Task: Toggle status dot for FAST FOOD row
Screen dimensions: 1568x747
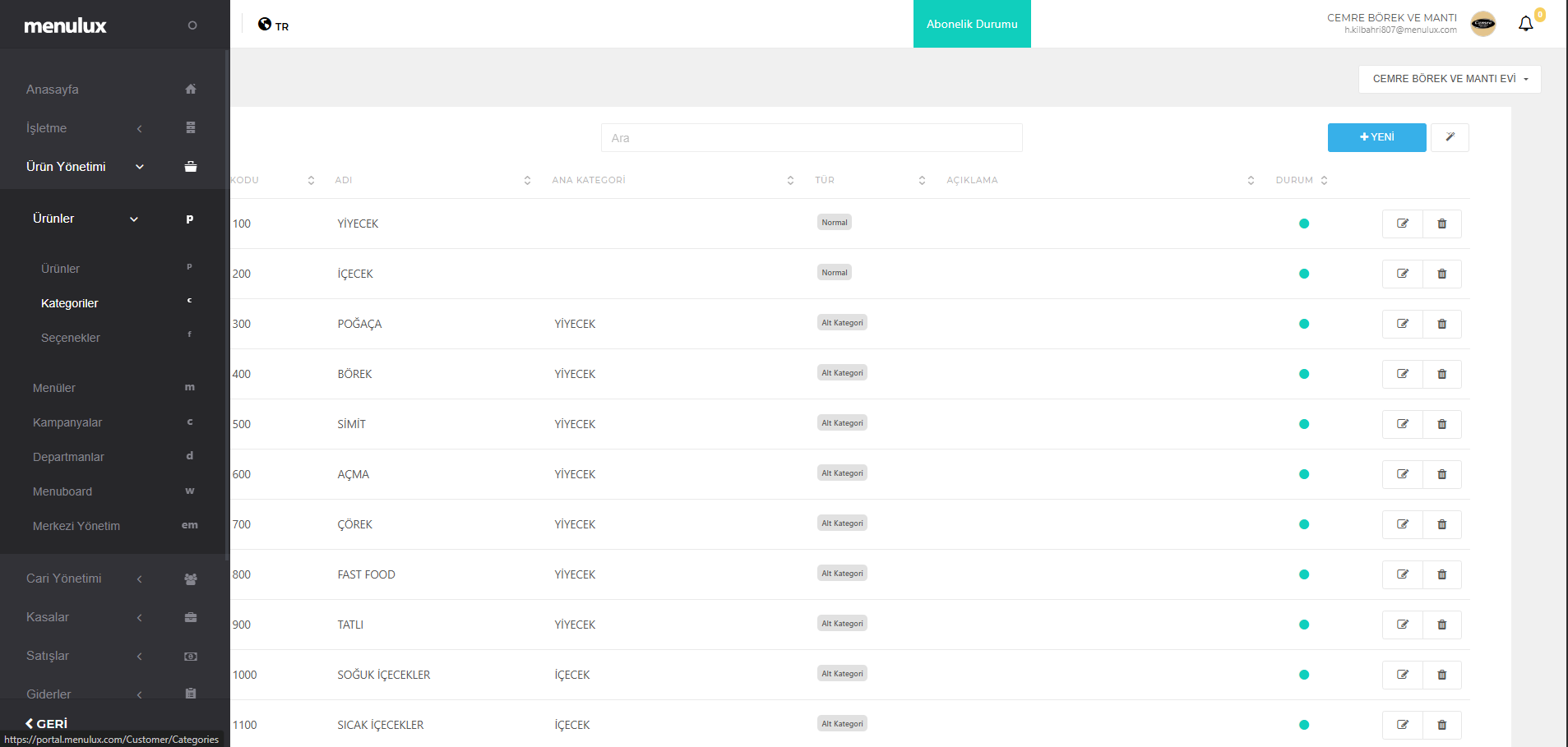Action: [1304, 574]
